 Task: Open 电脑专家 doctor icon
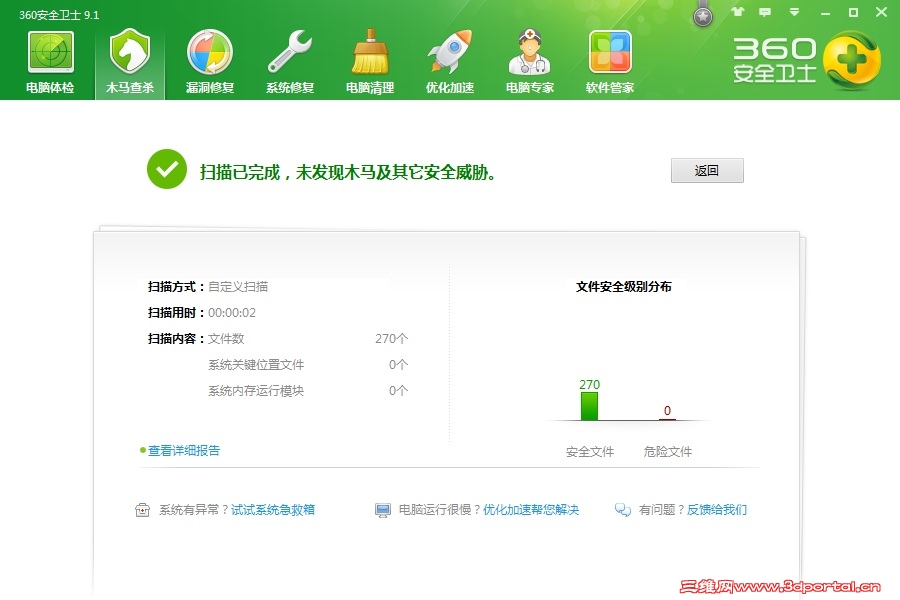530,52
